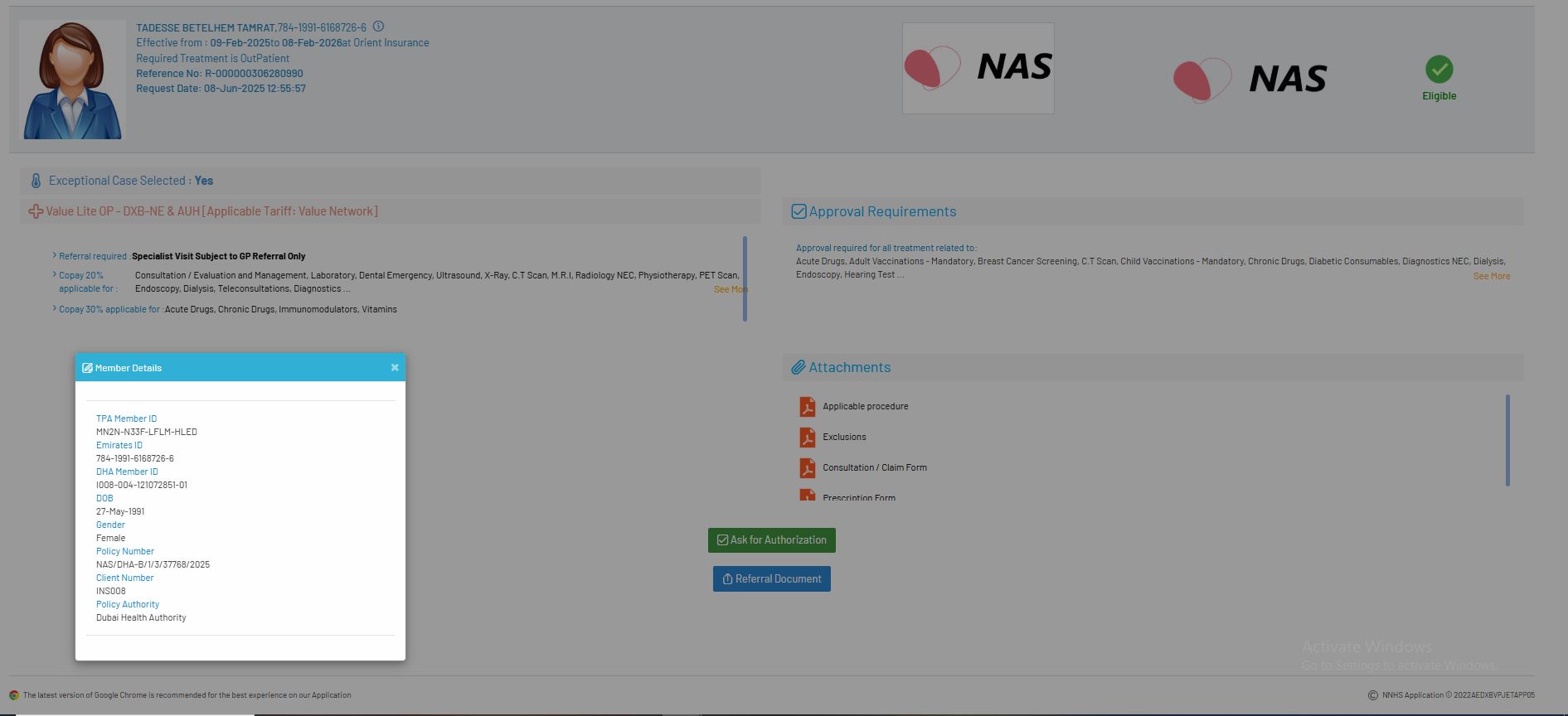
Task: Open the Exclusions PDF icon
Action: tap(807, 438)
